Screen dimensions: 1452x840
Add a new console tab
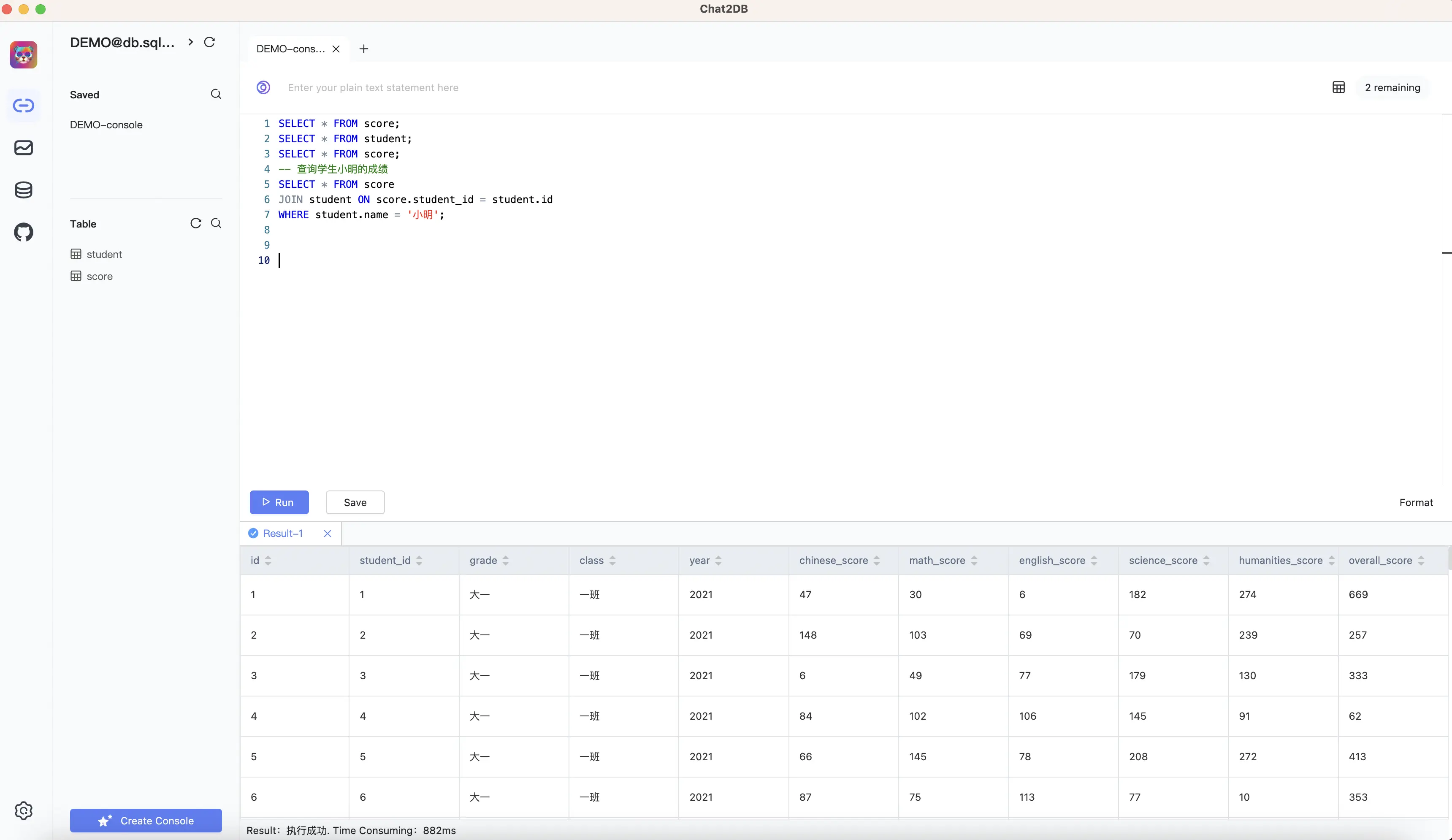tap(363, 49)
